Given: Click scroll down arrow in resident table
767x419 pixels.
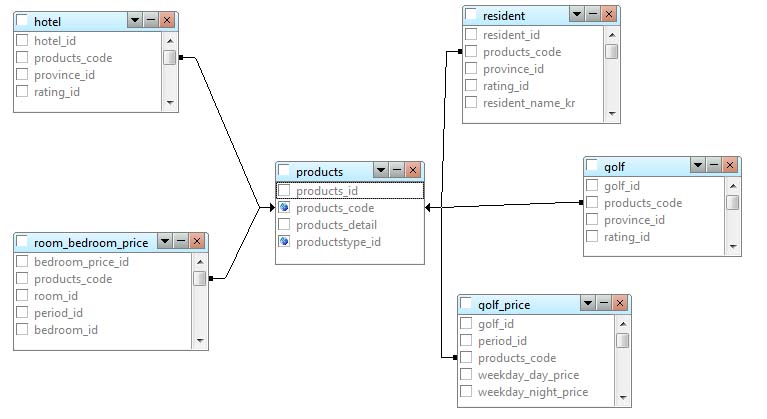Looking at the screenshot, I should pos(612,114).
